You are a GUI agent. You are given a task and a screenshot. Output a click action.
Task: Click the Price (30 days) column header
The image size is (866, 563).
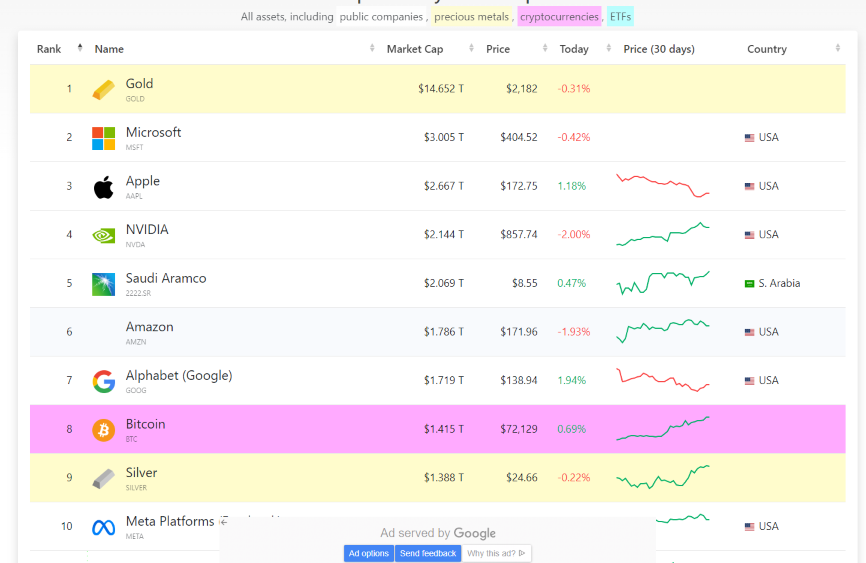[659, 49]
